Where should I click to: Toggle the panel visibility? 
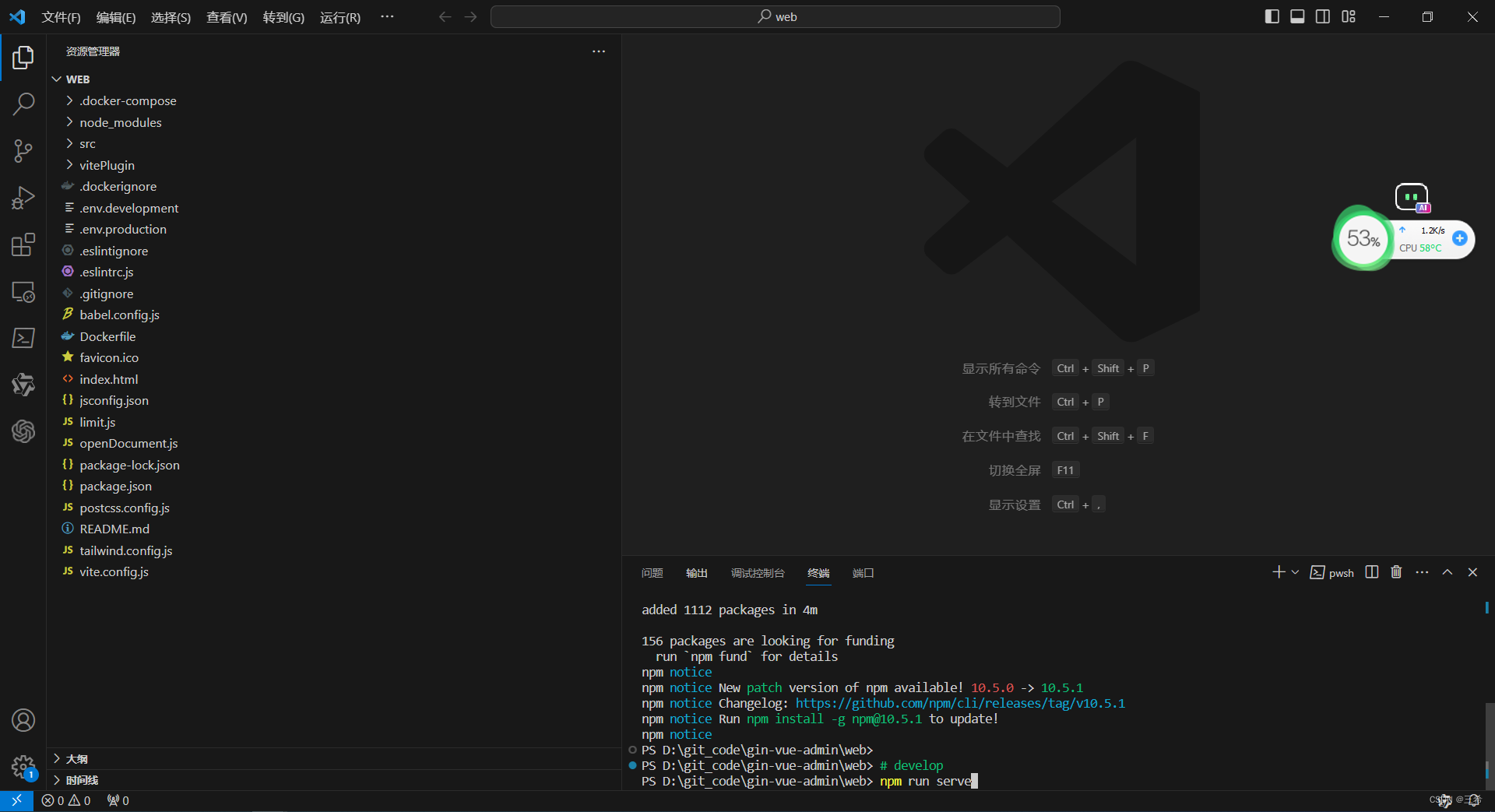click(1296, 16)
